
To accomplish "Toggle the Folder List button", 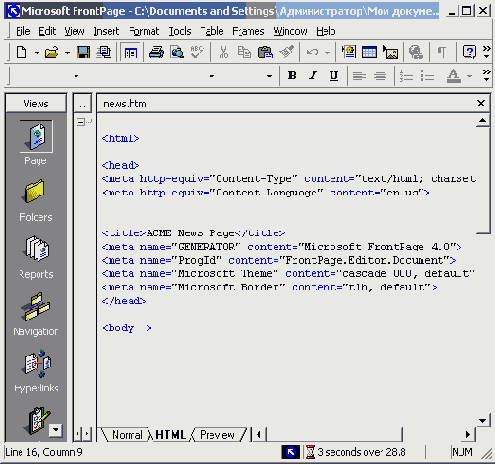I will click(131, 52).
